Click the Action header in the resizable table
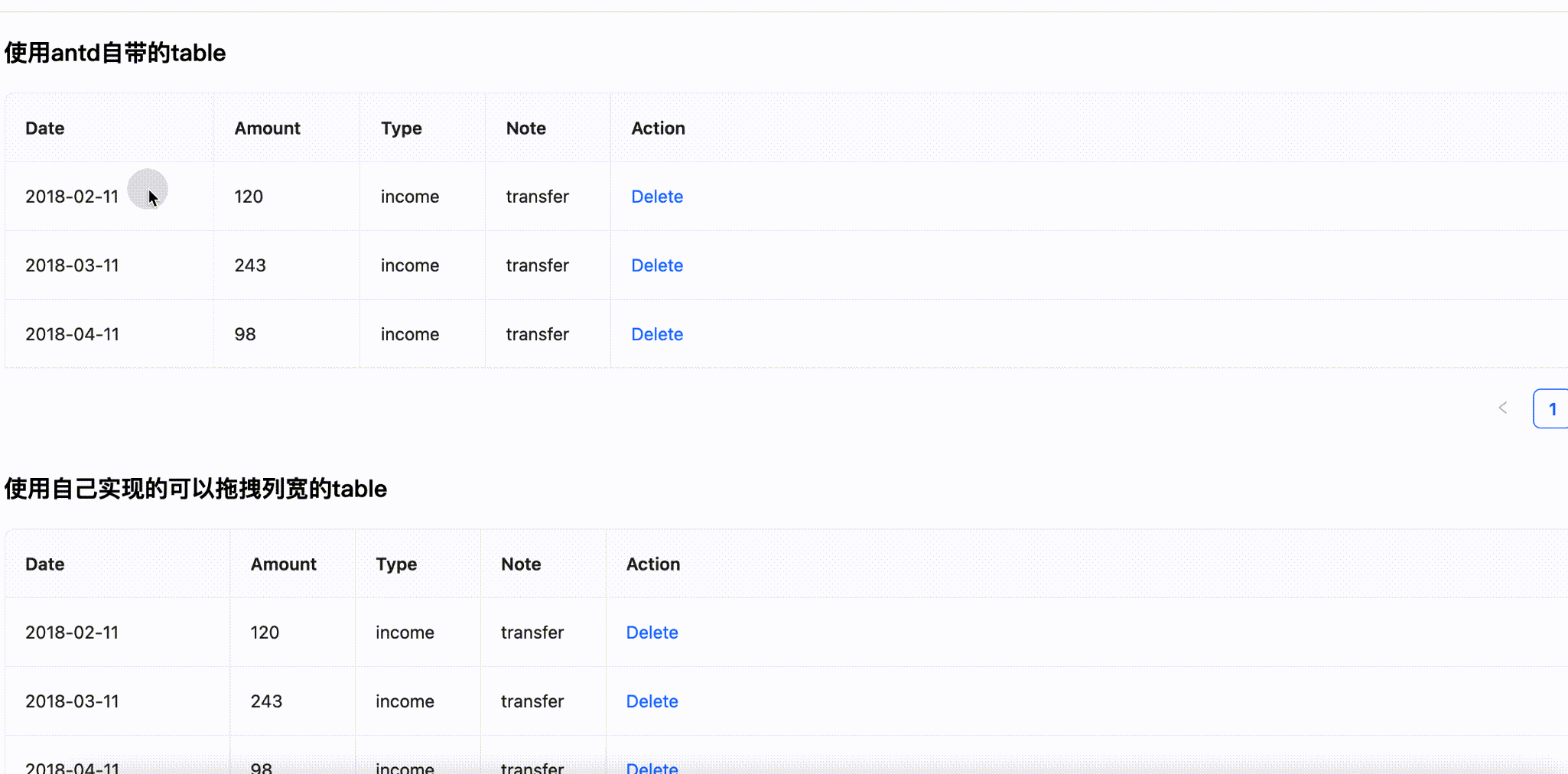 click(653, 564)
